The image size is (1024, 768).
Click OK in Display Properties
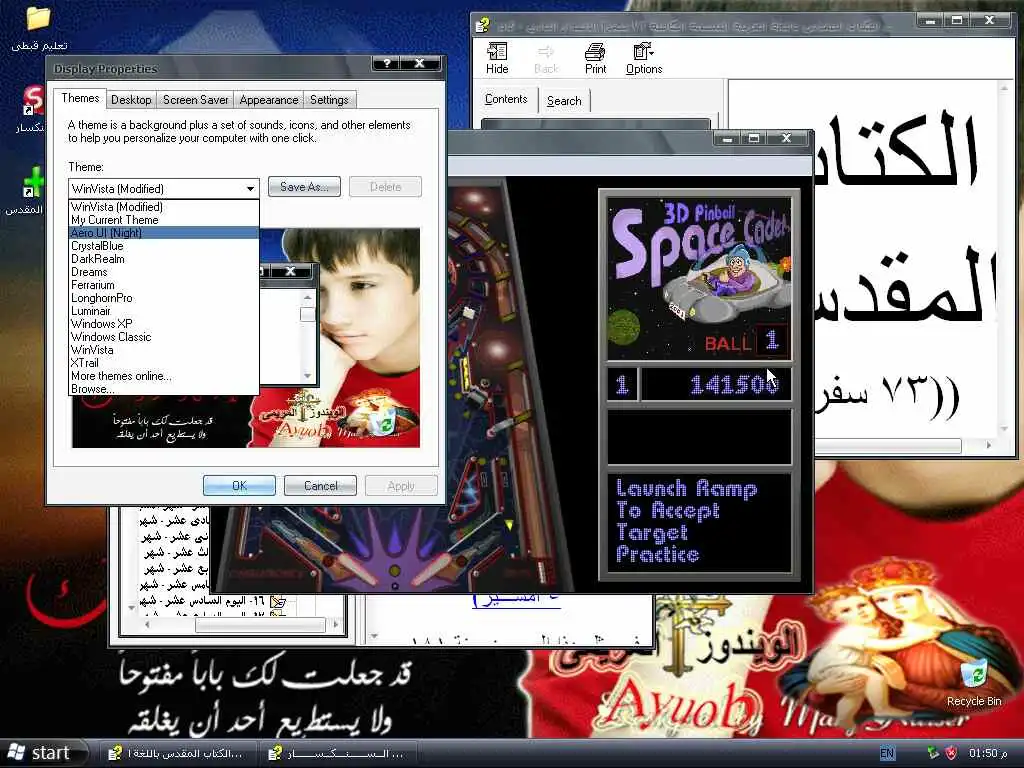click(x=239, y=486)
